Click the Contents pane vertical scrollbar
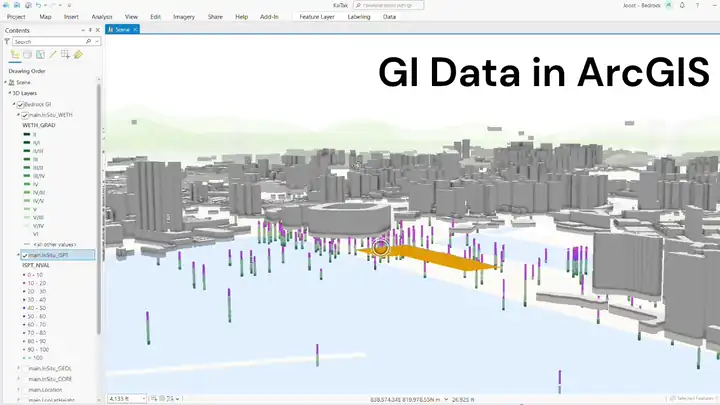720x405 pixels. [99, 209]
